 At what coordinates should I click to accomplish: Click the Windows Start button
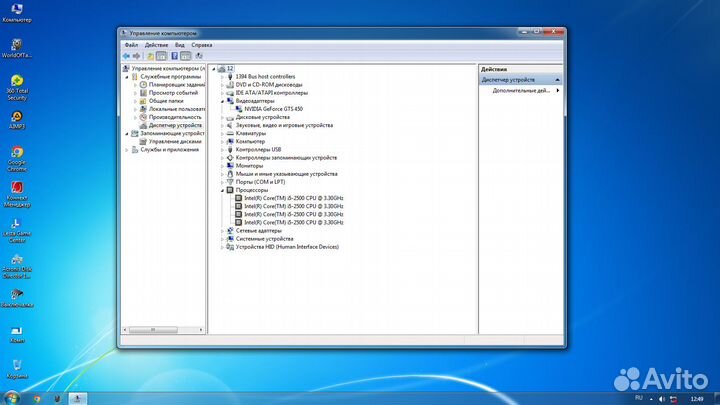point(11,397)
